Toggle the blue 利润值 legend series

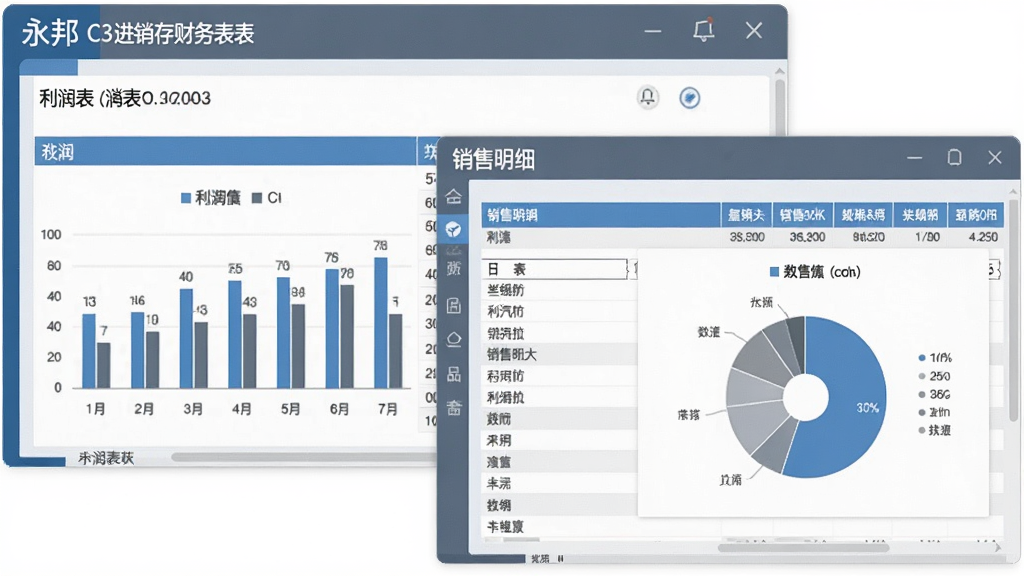click(210, 198)
